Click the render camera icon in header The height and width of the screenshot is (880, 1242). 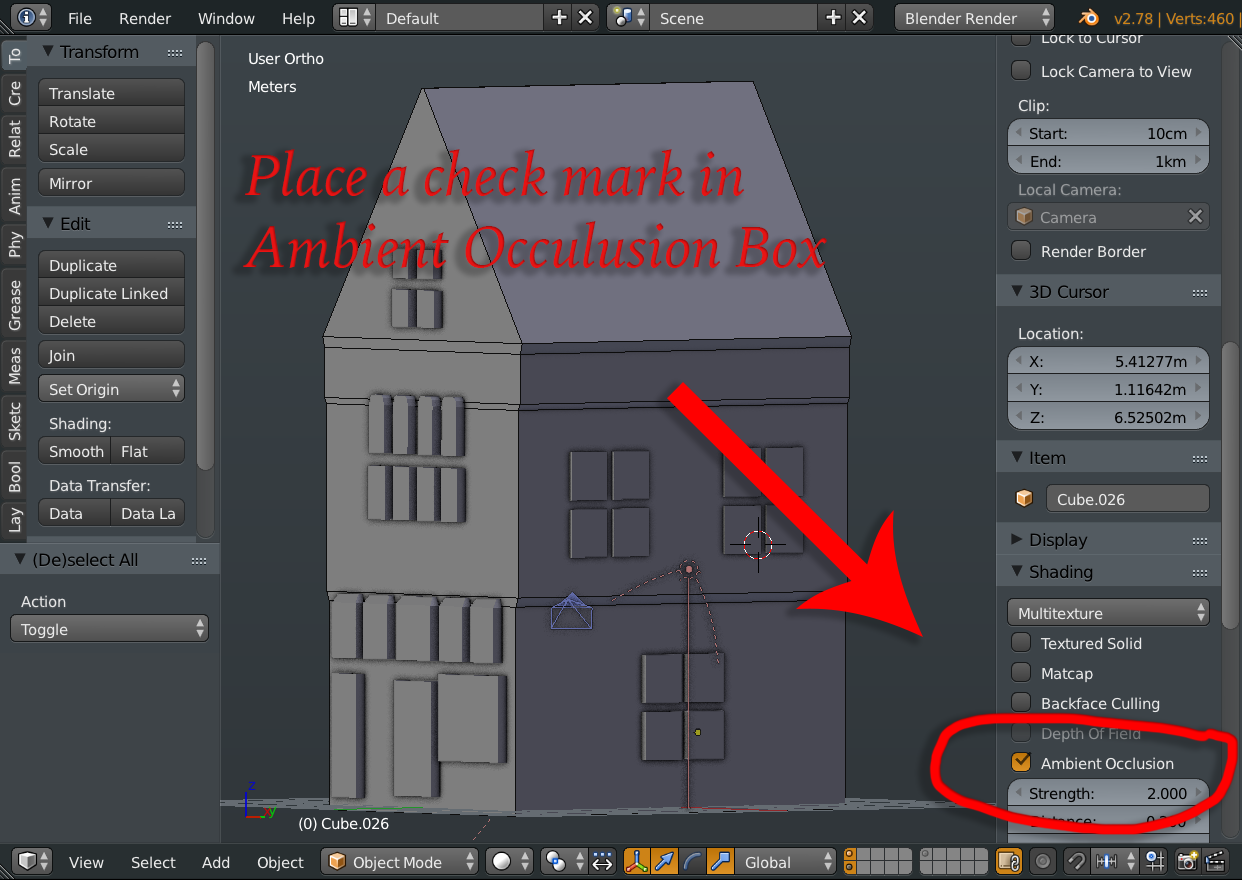[x=1187, y=861]
